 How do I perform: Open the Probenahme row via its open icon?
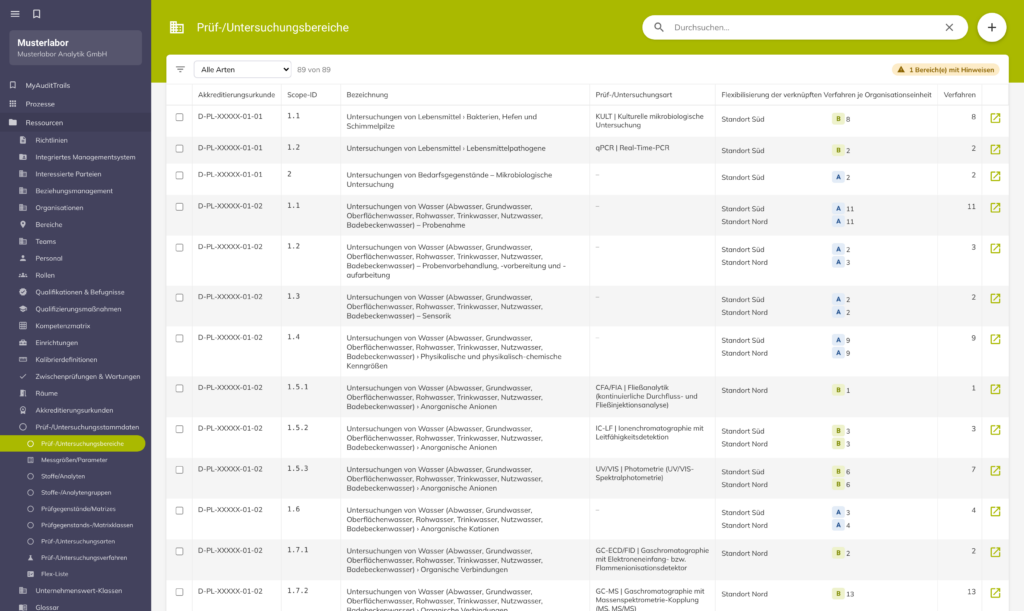coord(995,208)
